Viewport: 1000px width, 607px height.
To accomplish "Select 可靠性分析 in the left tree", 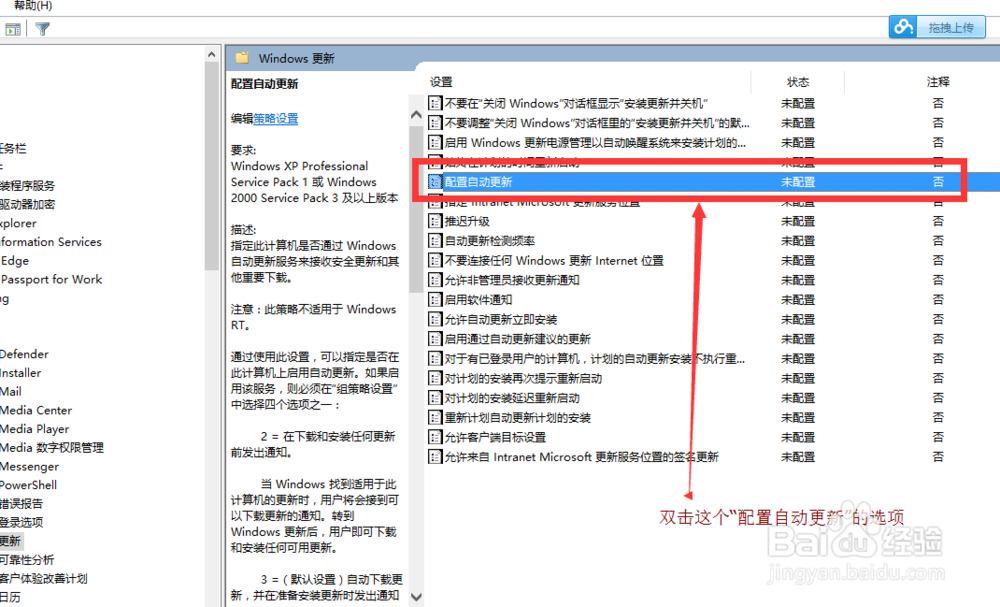I will click(x=28, y=559).
